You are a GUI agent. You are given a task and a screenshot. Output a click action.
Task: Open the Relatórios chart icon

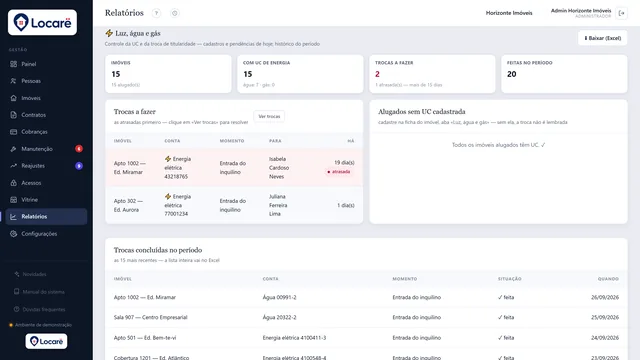(x=13, y=217)
